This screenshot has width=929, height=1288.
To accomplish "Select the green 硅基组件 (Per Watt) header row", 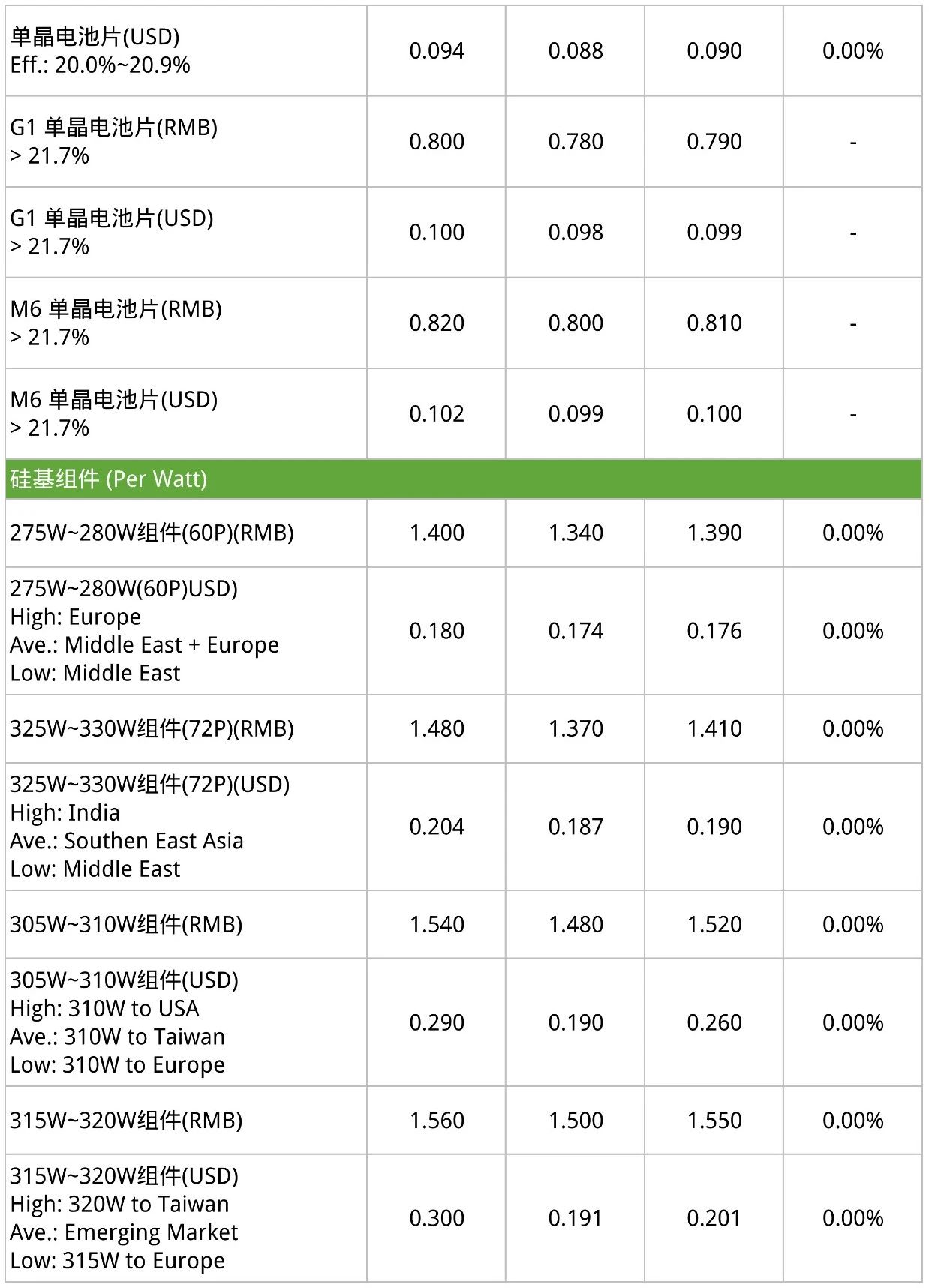I will (464, 479).
